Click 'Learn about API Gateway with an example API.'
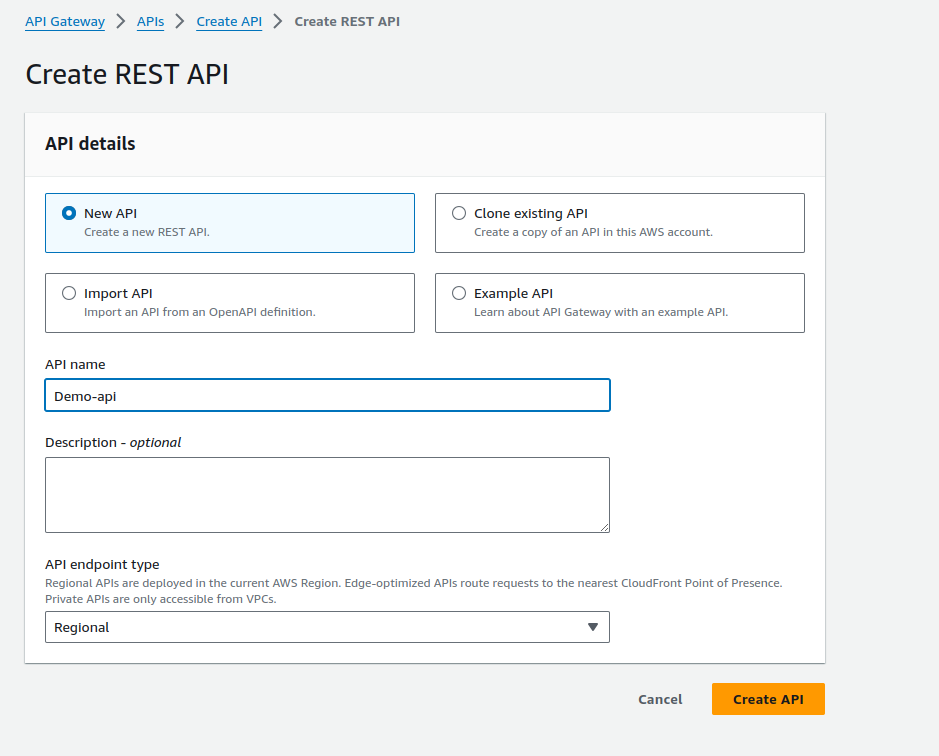 (601, 312)
